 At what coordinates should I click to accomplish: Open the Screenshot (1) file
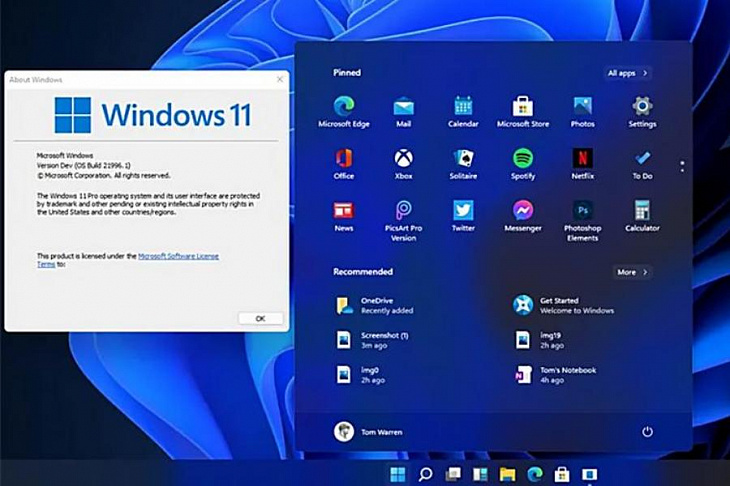372,340
